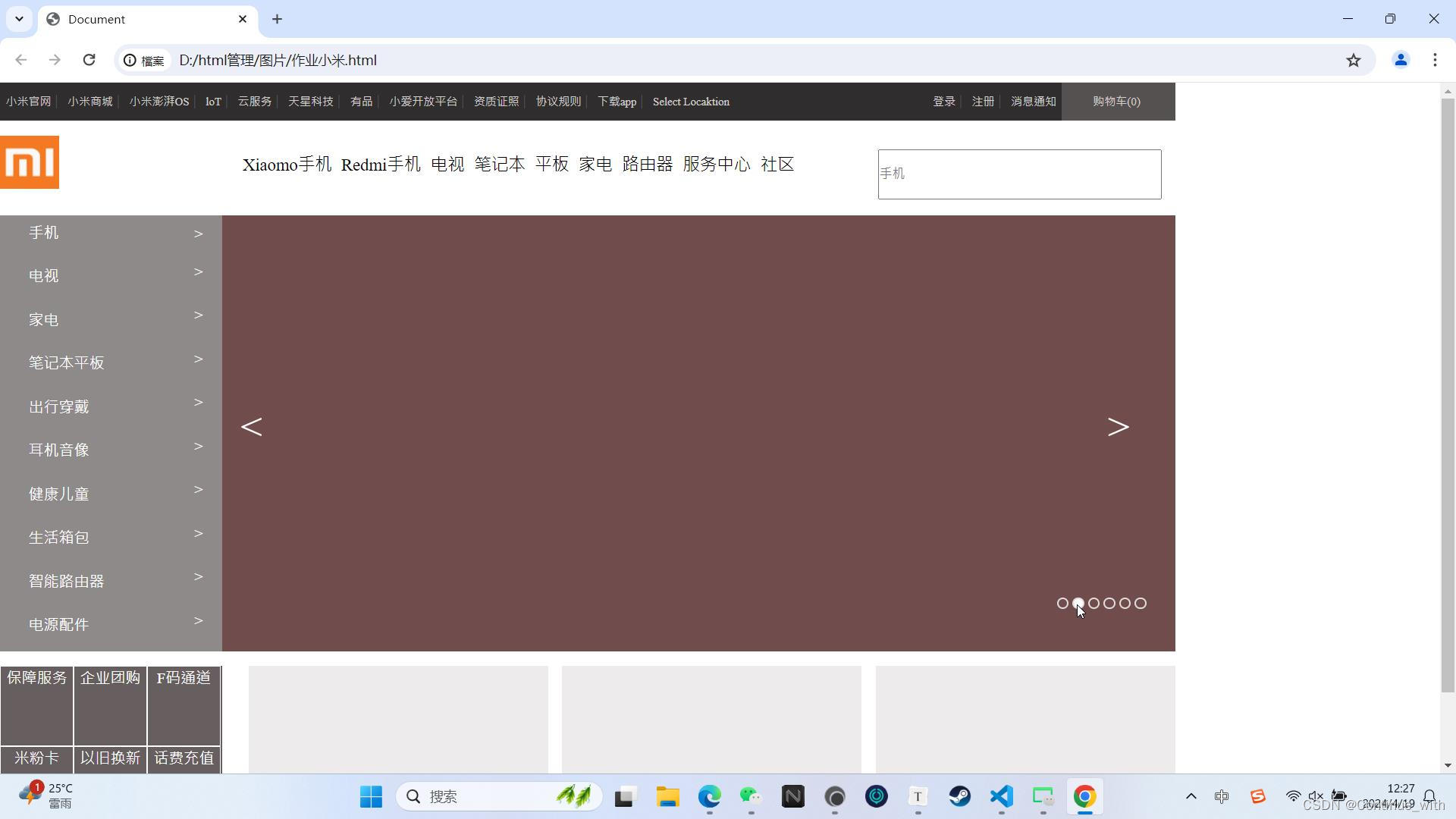Open Steam from the taskbar
Viewport: 1456px width, 819px height.
click(x=960, y=796)
